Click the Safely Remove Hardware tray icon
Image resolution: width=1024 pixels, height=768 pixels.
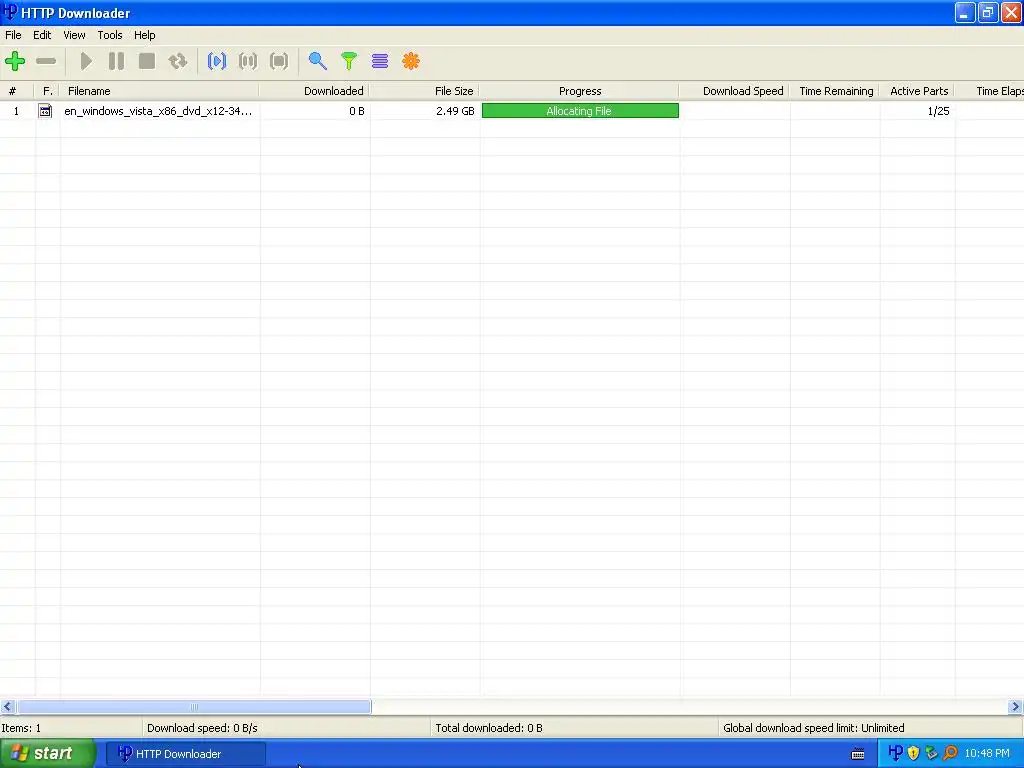click(x=932, y=753)
